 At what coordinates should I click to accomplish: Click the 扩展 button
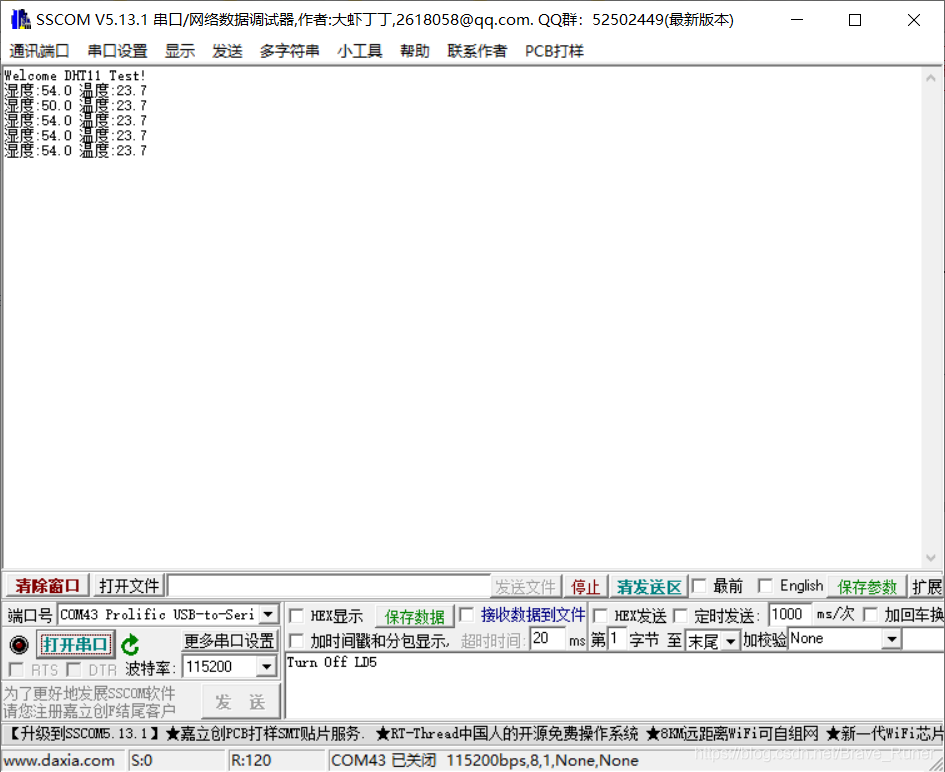(x=926, y=586)
